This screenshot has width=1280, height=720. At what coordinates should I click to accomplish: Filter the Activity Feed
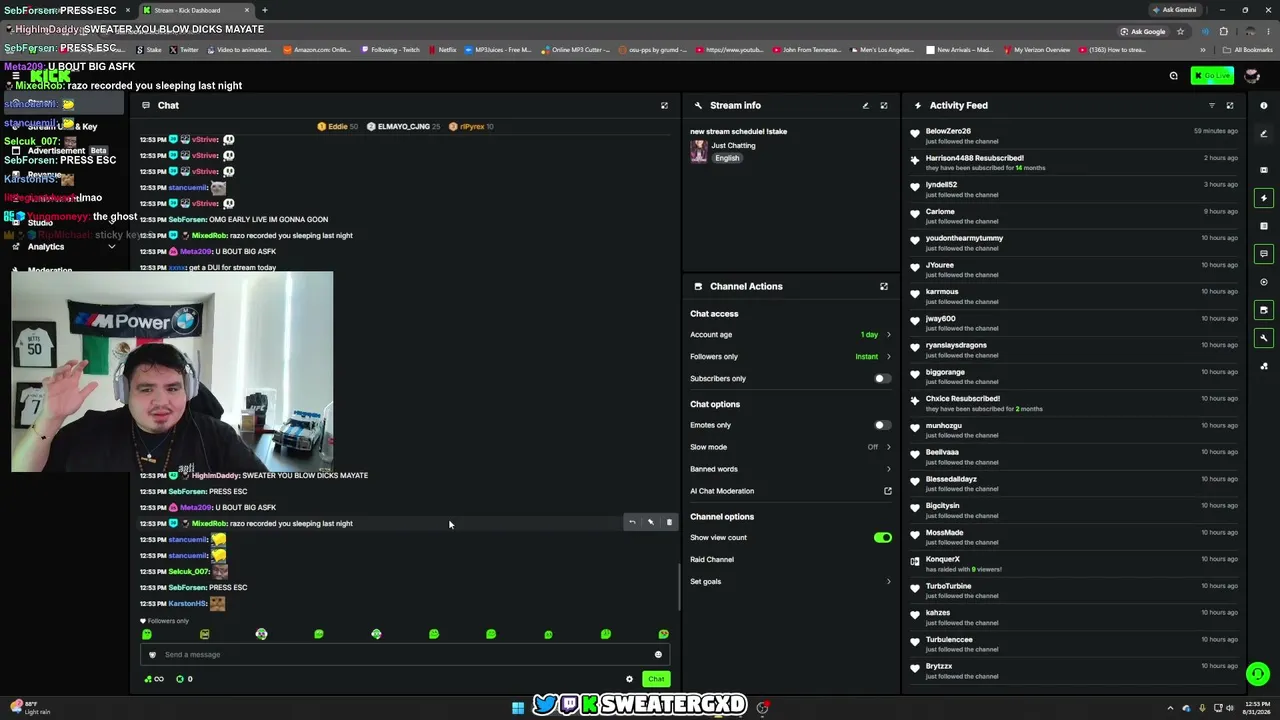(x=1212, y=105)
